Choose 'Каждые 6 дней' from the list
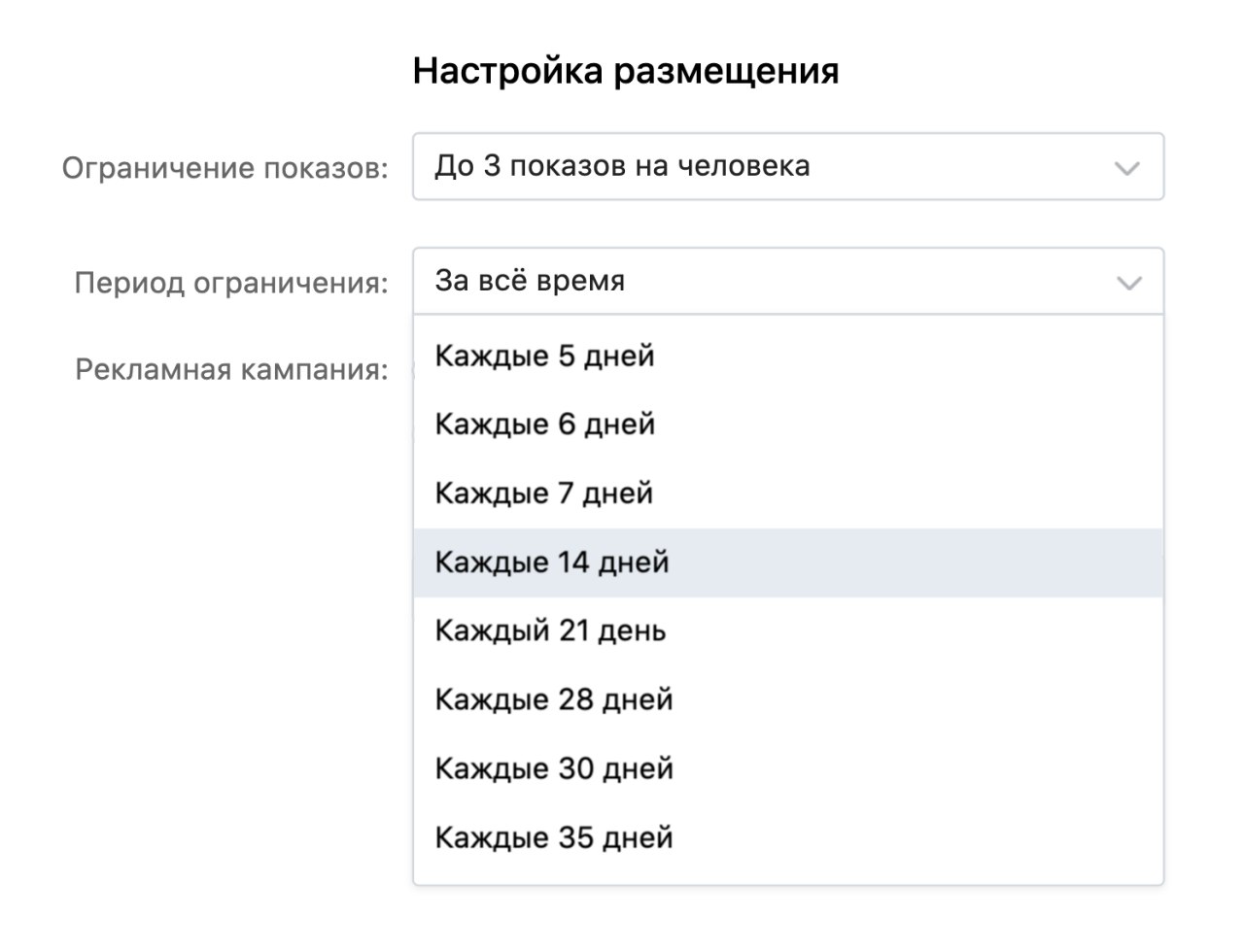Viewport: 1244px width, 952px height. [788, 425]
